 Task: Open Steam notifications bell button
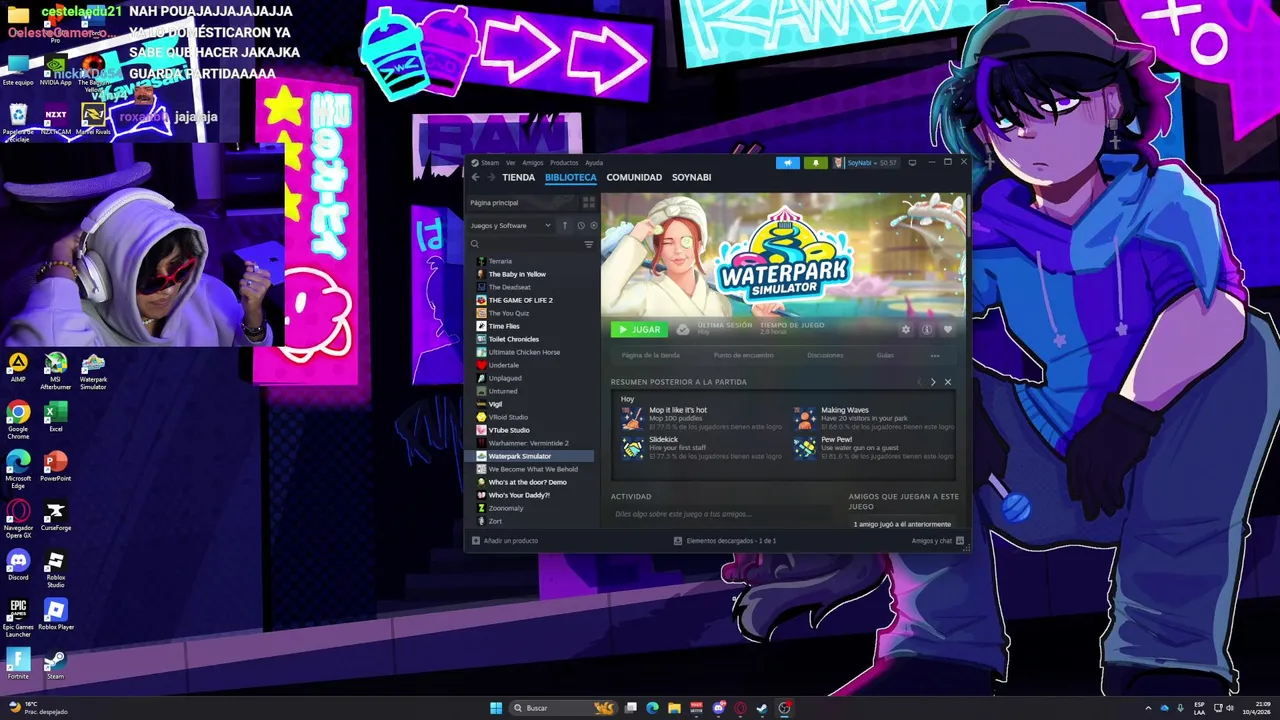click(815, 162)
